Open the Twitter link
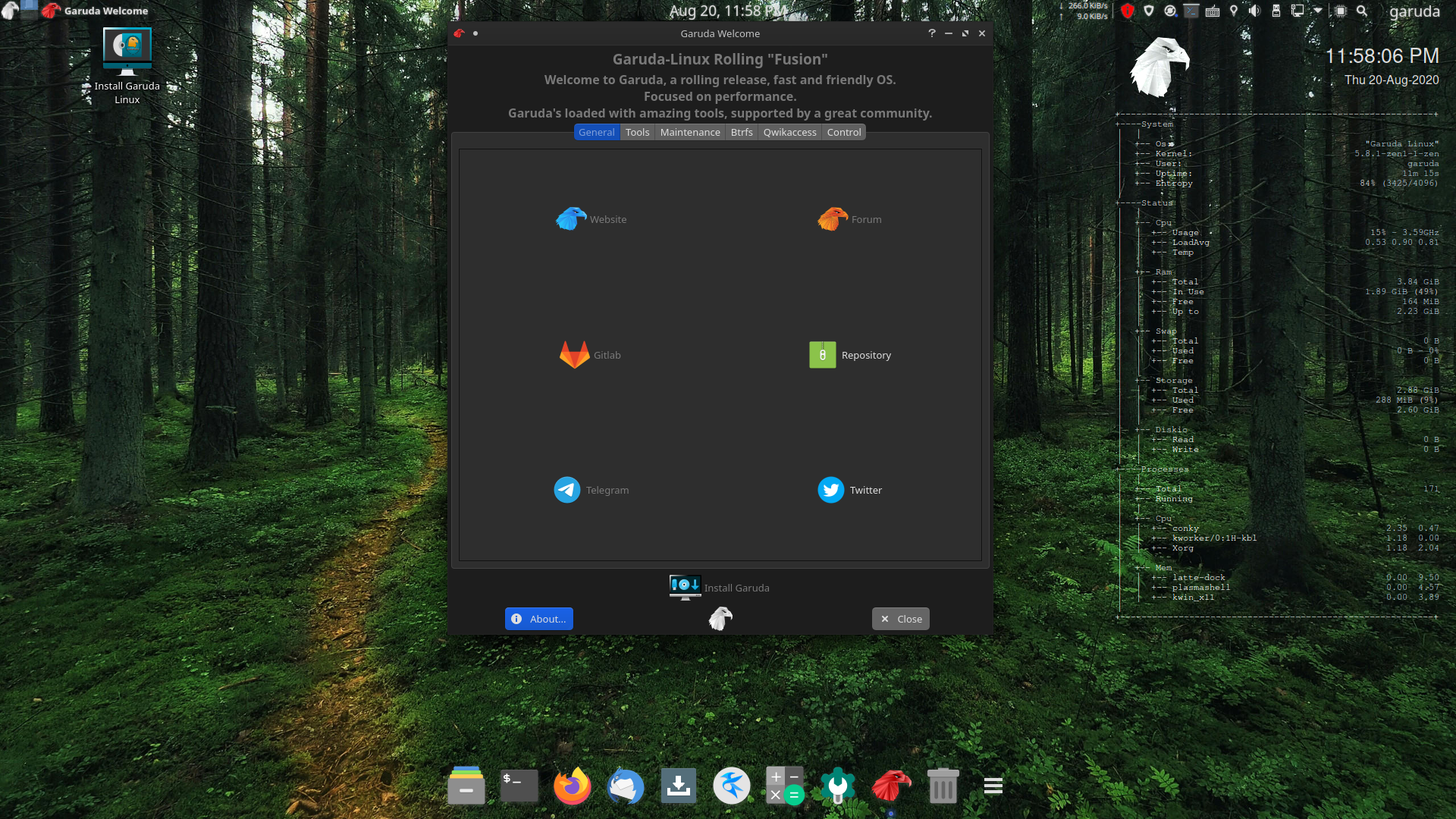Image resolution: width=1456 pixels, height=819 pixels. click(849, 490)
